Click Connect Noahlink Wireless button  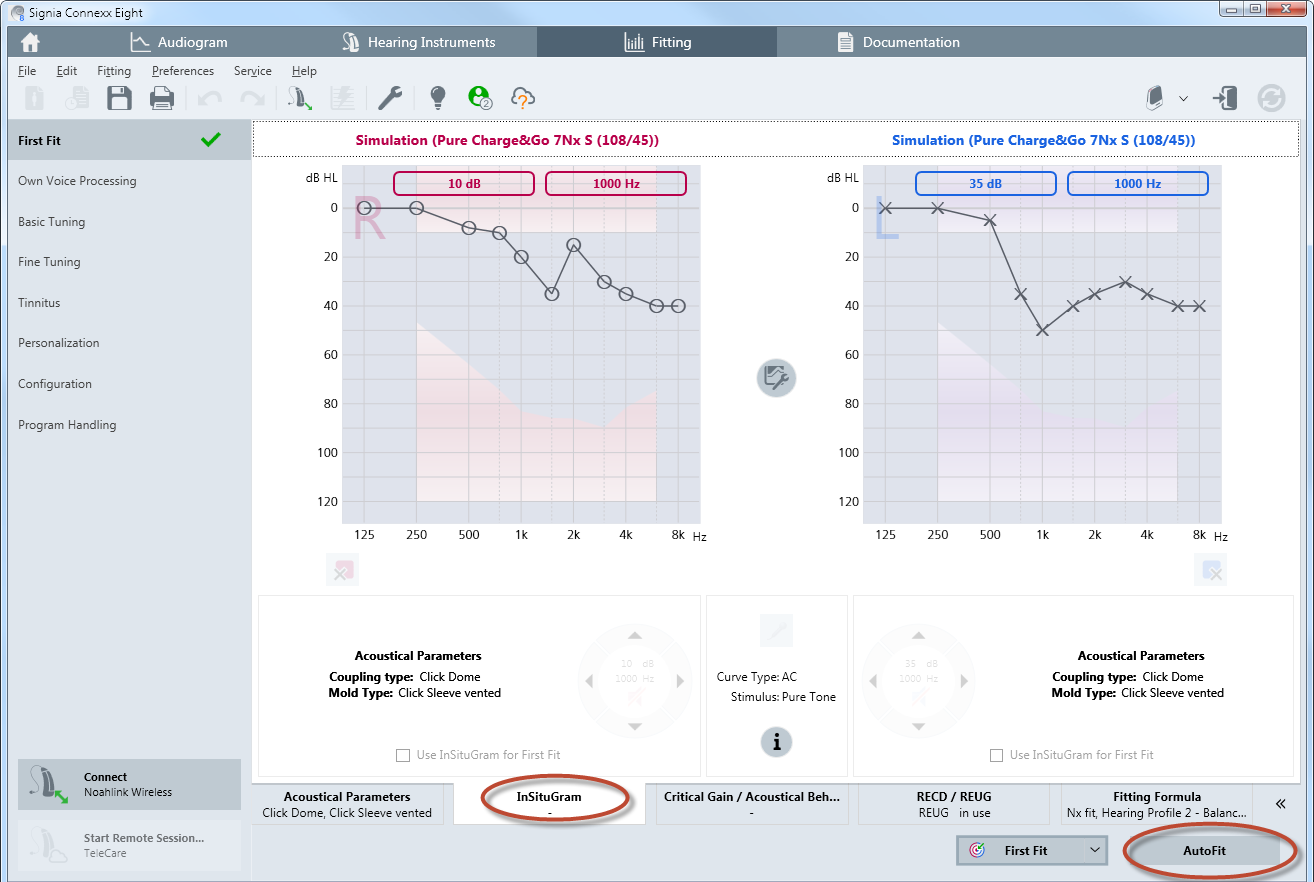pyautogui.click(x=129, y=784)
